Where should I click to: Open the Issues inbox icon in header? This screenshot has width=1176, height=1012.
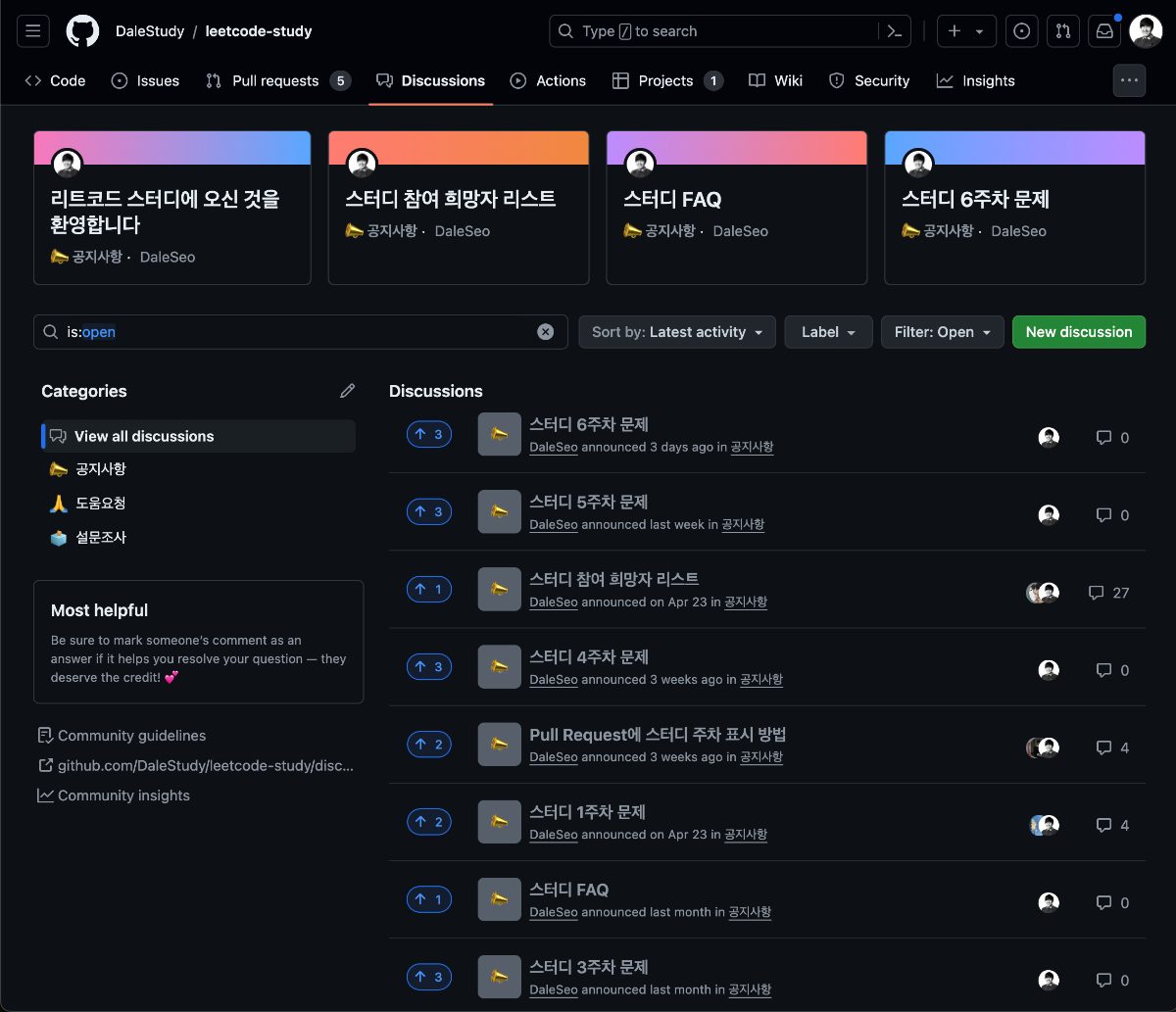tap(1022, 31)
